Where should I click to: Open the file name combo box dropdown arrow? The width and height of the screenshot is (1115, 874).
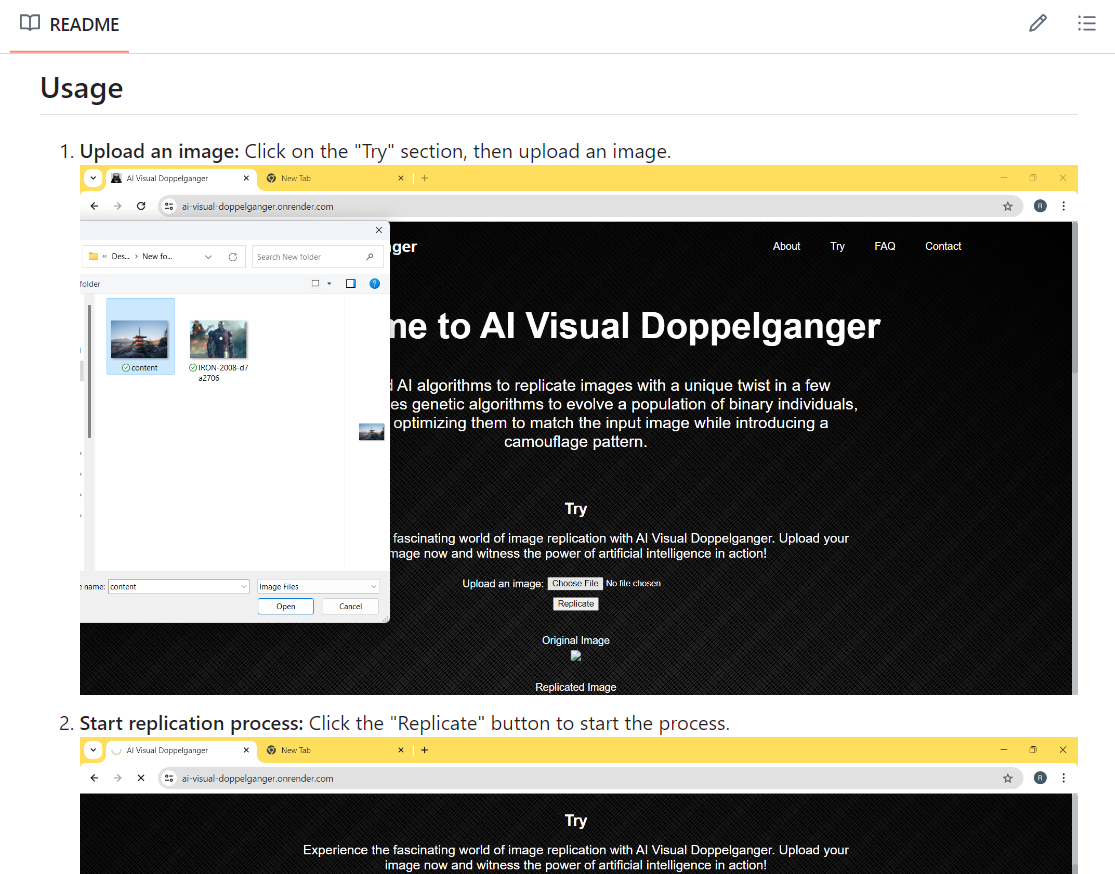tap(243, 587)
